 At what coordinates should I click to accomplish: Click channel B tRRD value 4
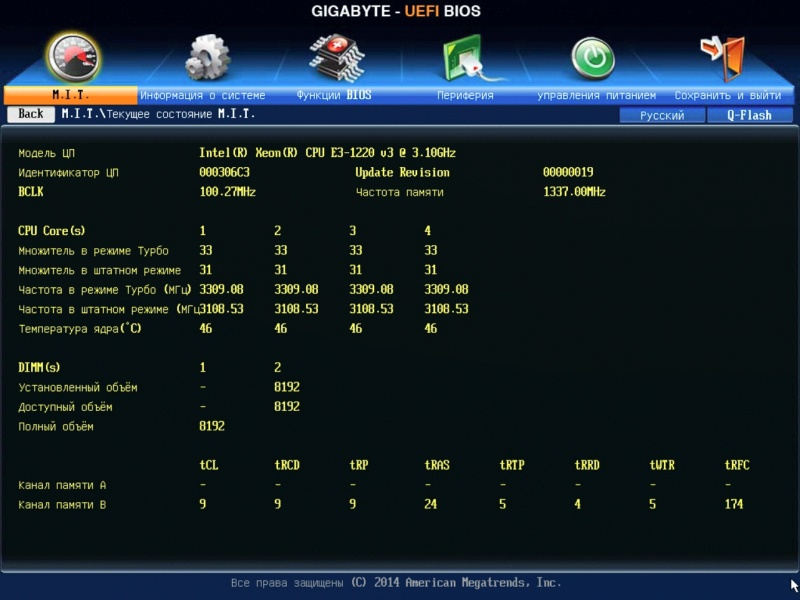click(x=577, y=504)
